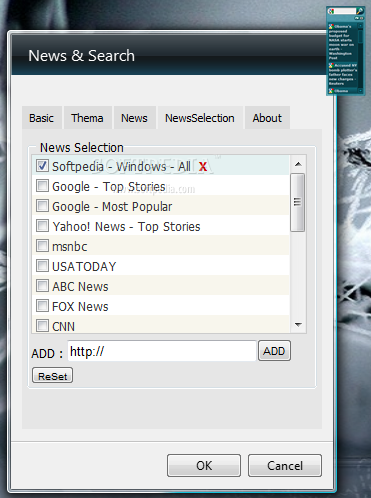Click the news list scroll-down arrow
The image size is (371, 498).
point(298,324)
